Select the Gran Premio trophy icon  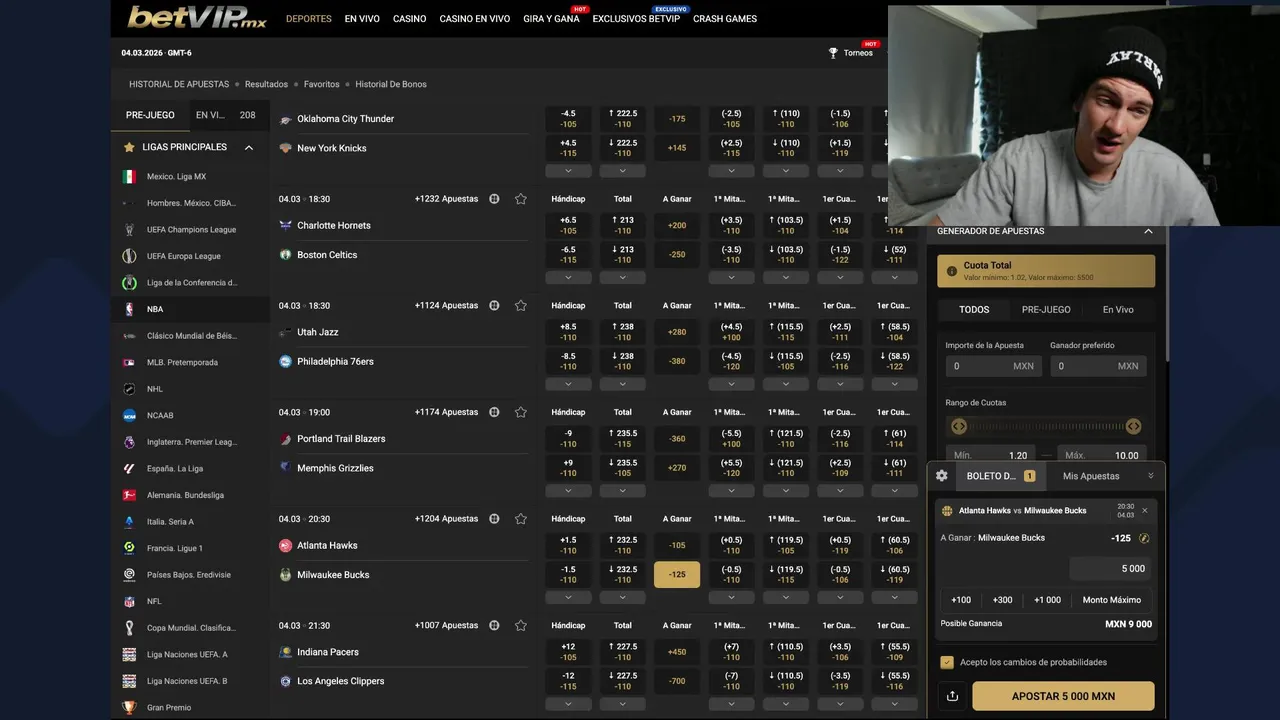tap(129, 708)
